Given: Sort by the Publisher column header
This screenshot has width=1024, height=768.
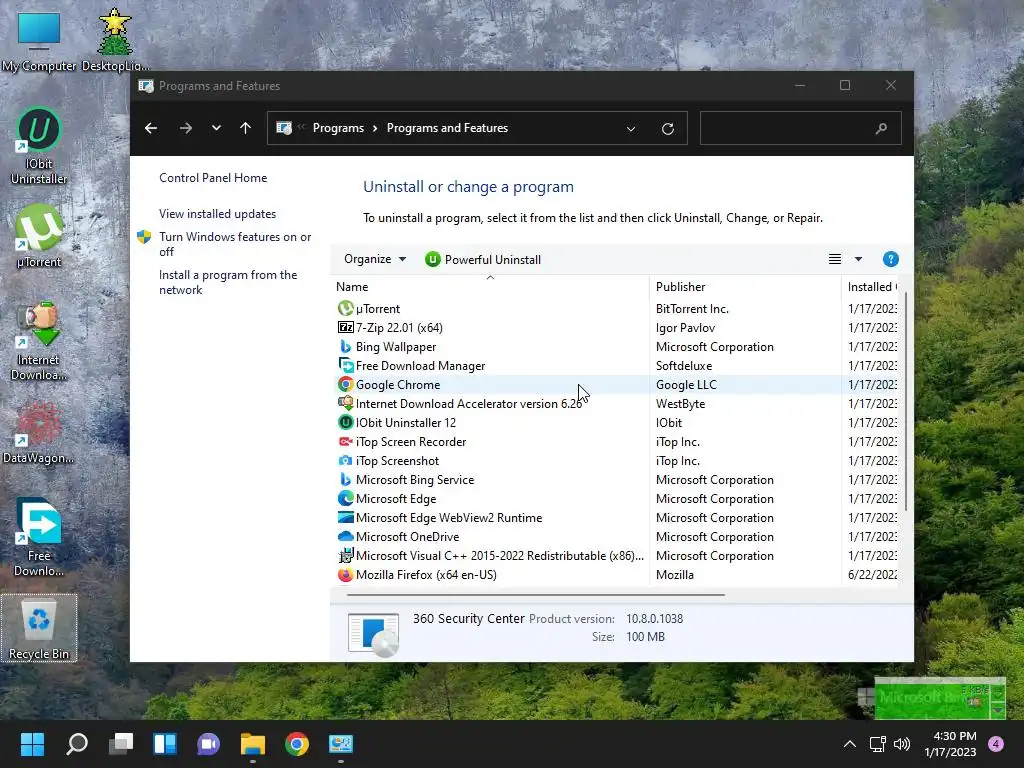Looking at the screenshot, I should click(x=745, y=287).
